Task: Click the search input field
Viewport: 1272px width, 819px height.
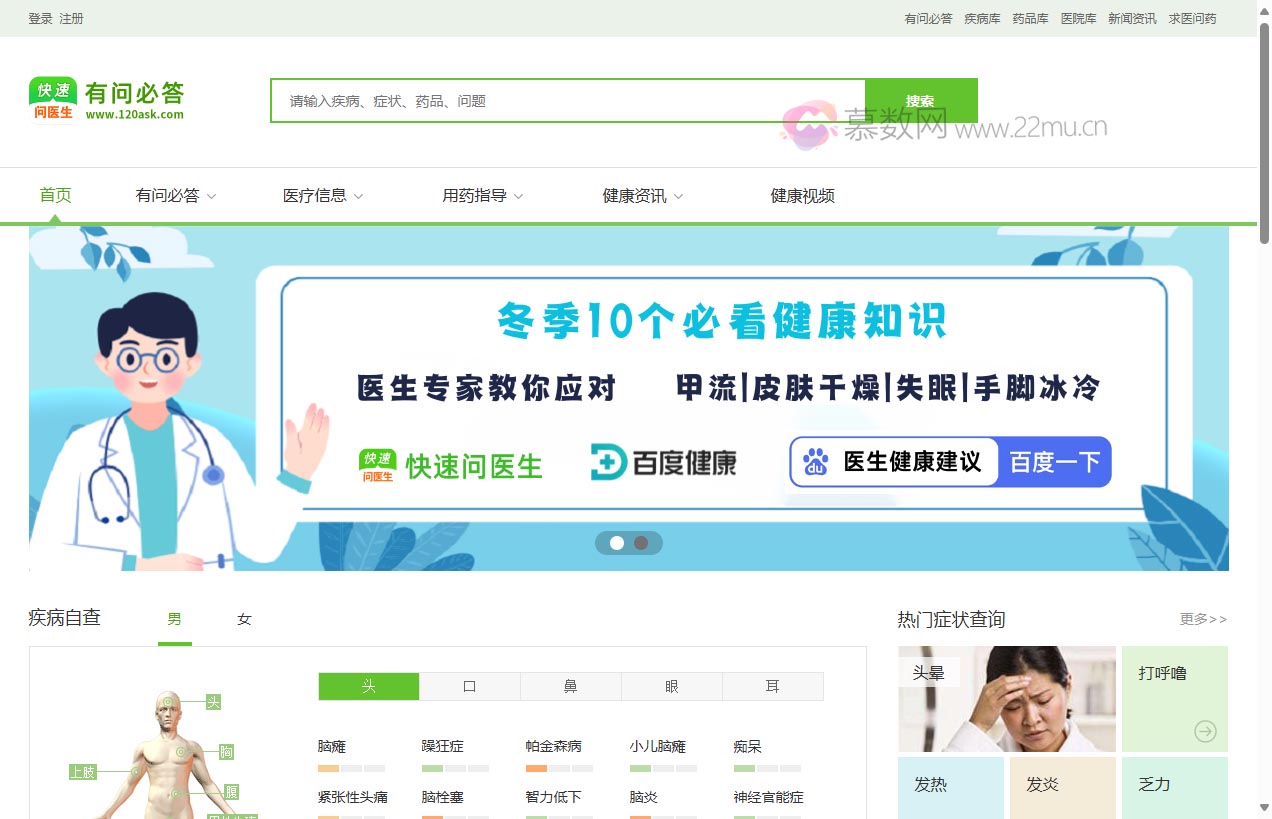Action: coord(560,101)
